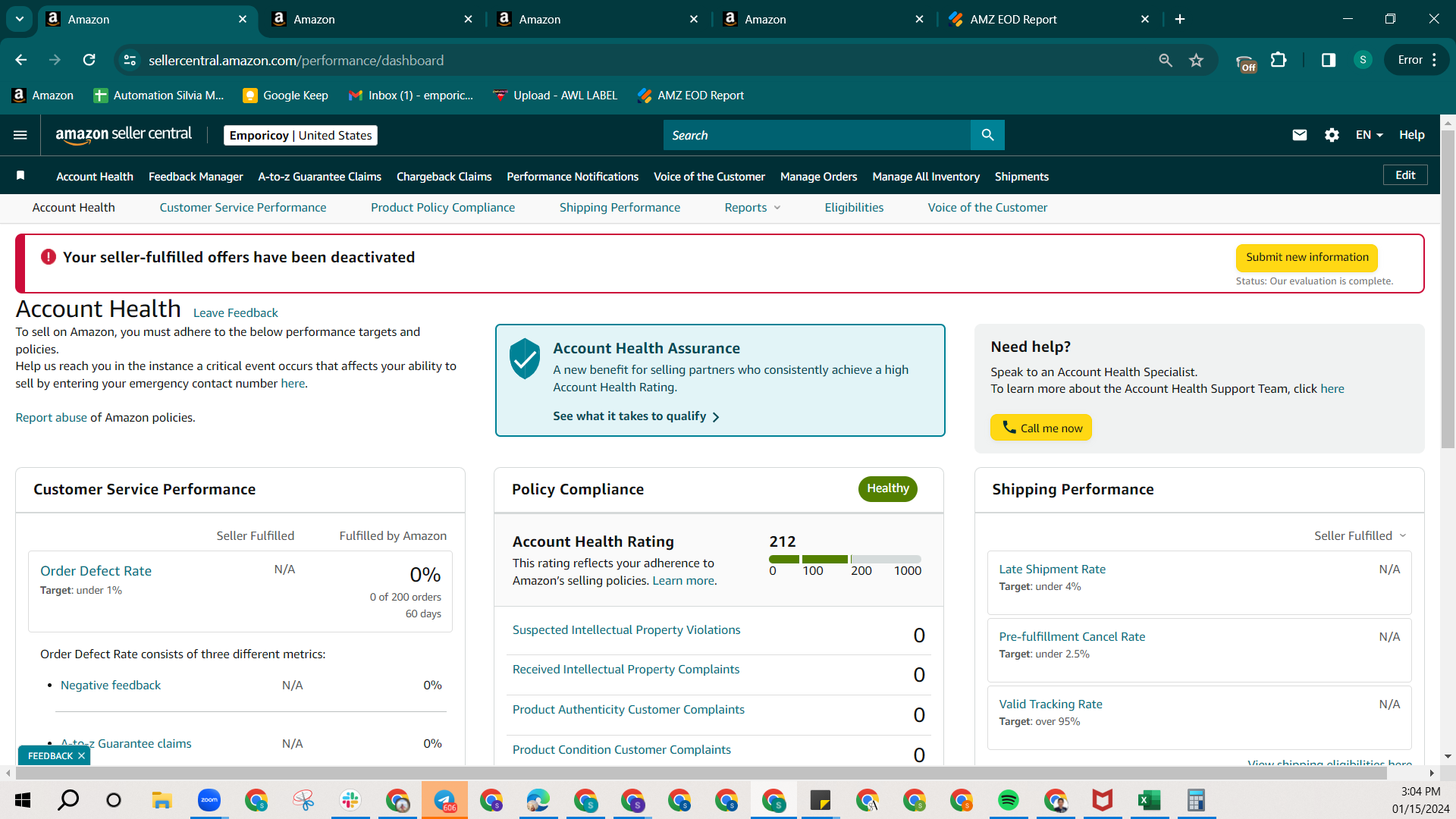
Task: Open the Order Defect Rate link
Action: tap(96, 571)
